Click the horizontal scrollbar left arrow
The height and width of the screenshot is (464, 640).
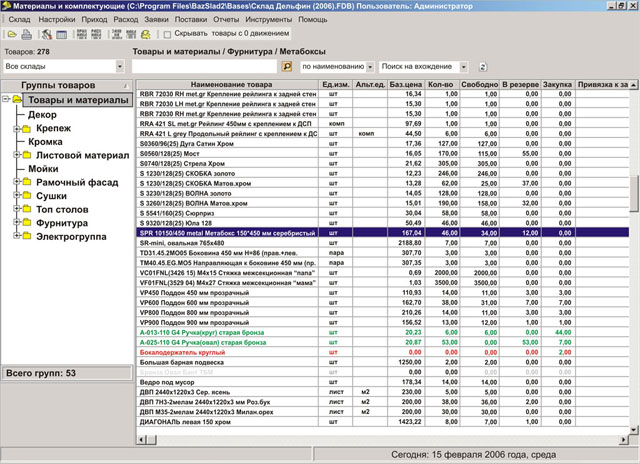point(141,440)
